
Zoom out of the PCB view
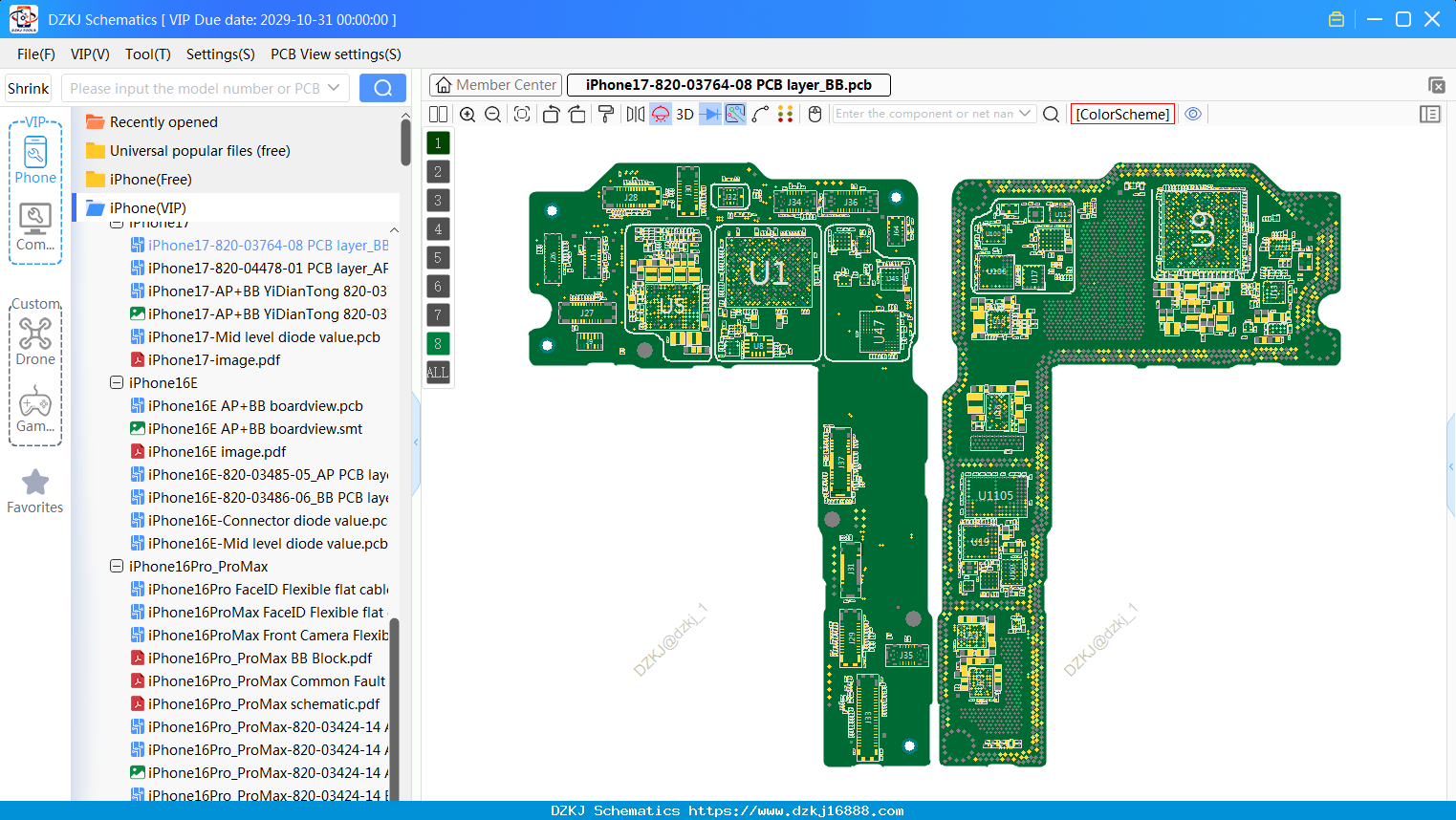tap(493, 114)
